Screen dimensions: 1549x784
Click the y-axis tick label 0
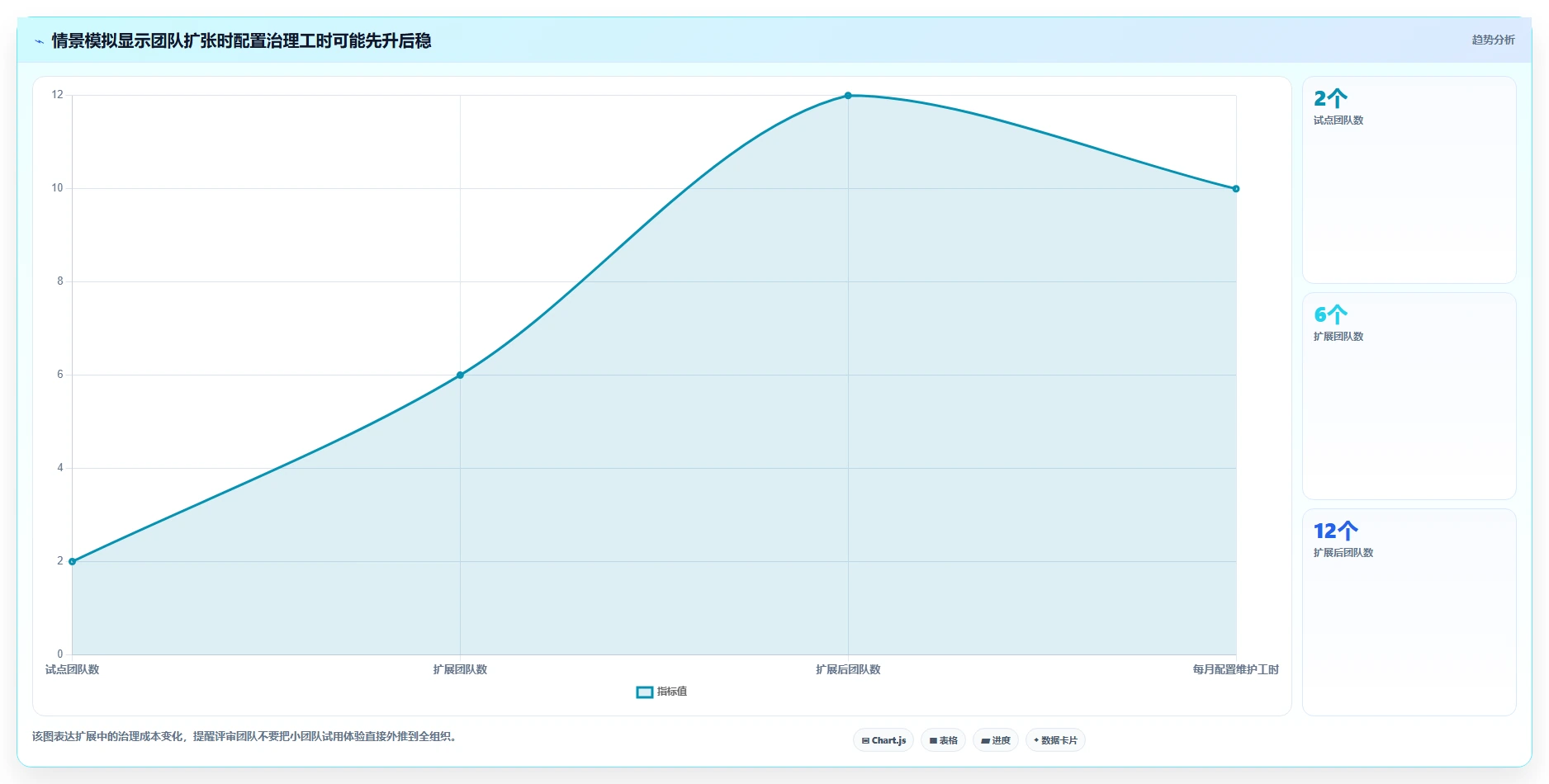pyautogui.click(x=60, y=654)
